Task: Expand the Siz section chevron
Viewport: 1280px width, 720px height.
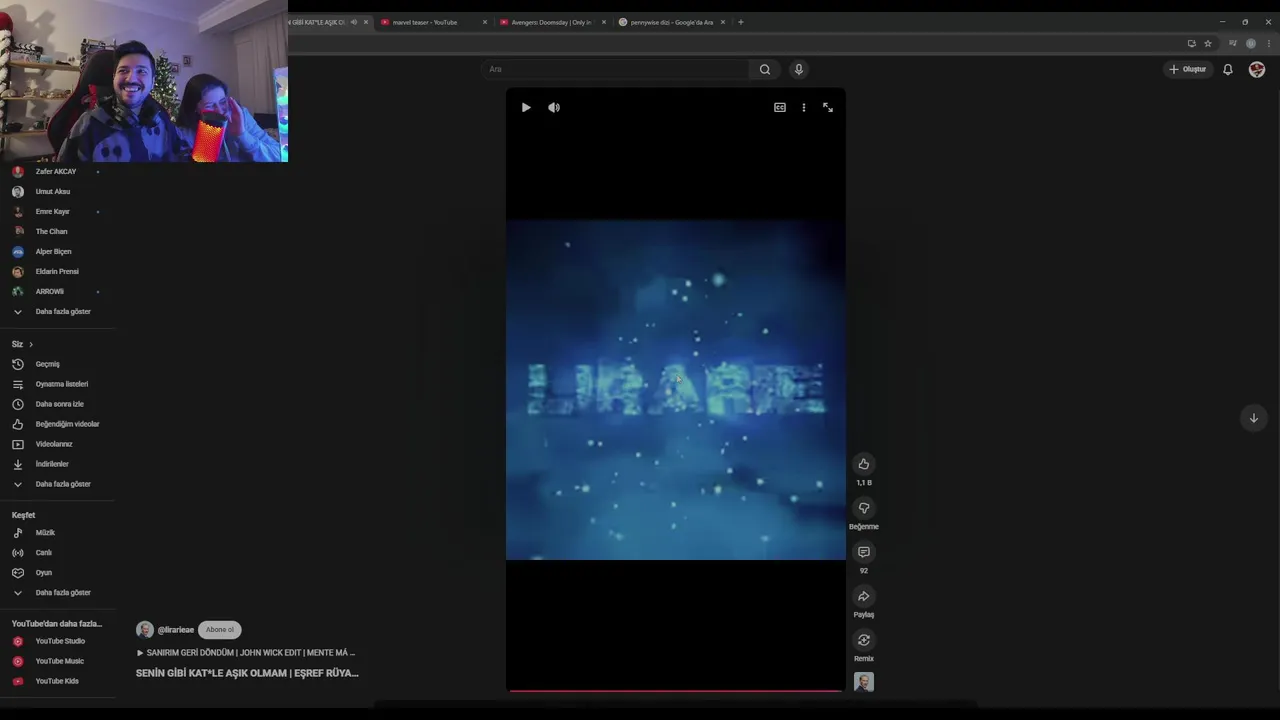Action: [x=31, y=344]
